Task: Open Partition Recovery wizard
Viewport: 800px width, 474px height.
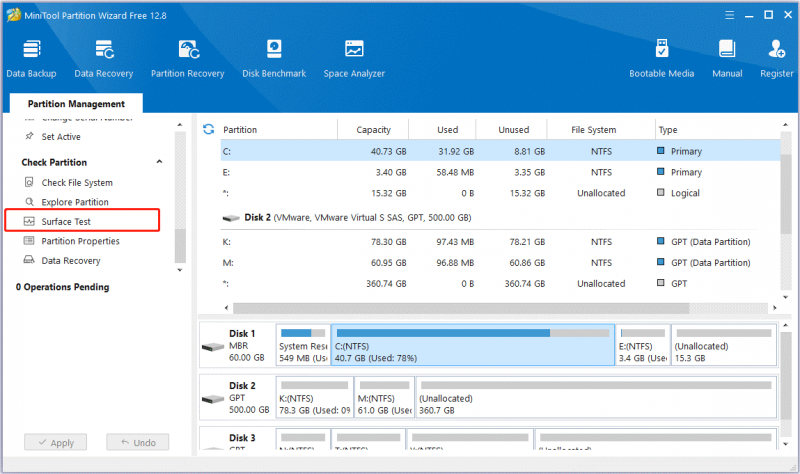Action: pos(187,59)
